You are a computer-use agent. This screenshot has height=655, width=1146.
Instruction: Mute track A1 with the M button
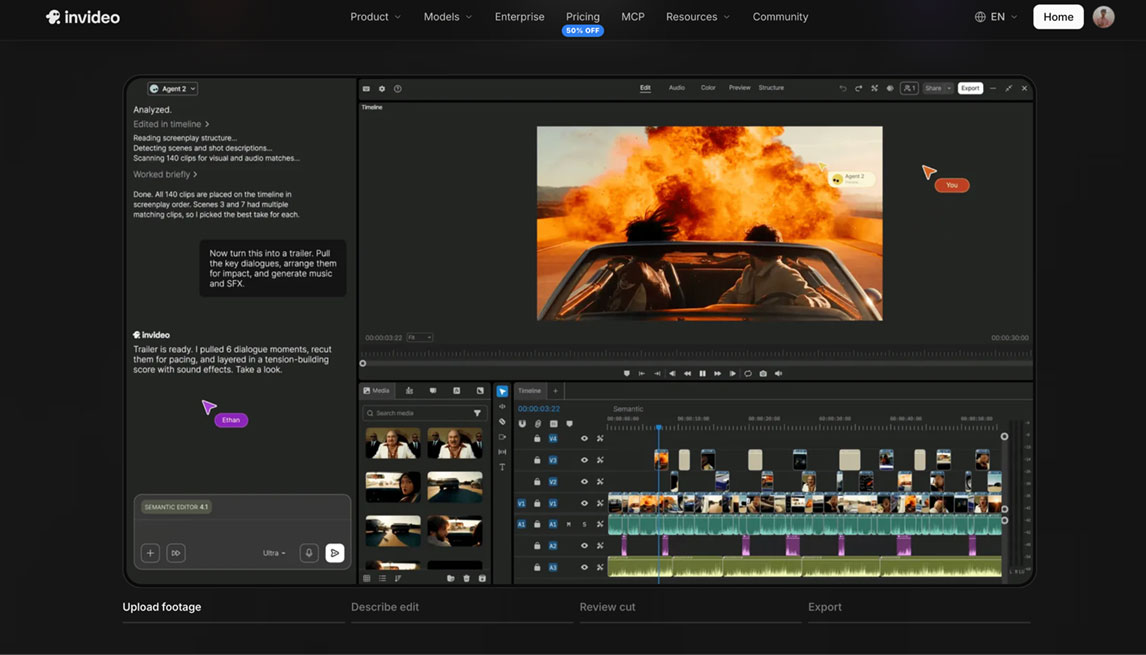(569, 524)
